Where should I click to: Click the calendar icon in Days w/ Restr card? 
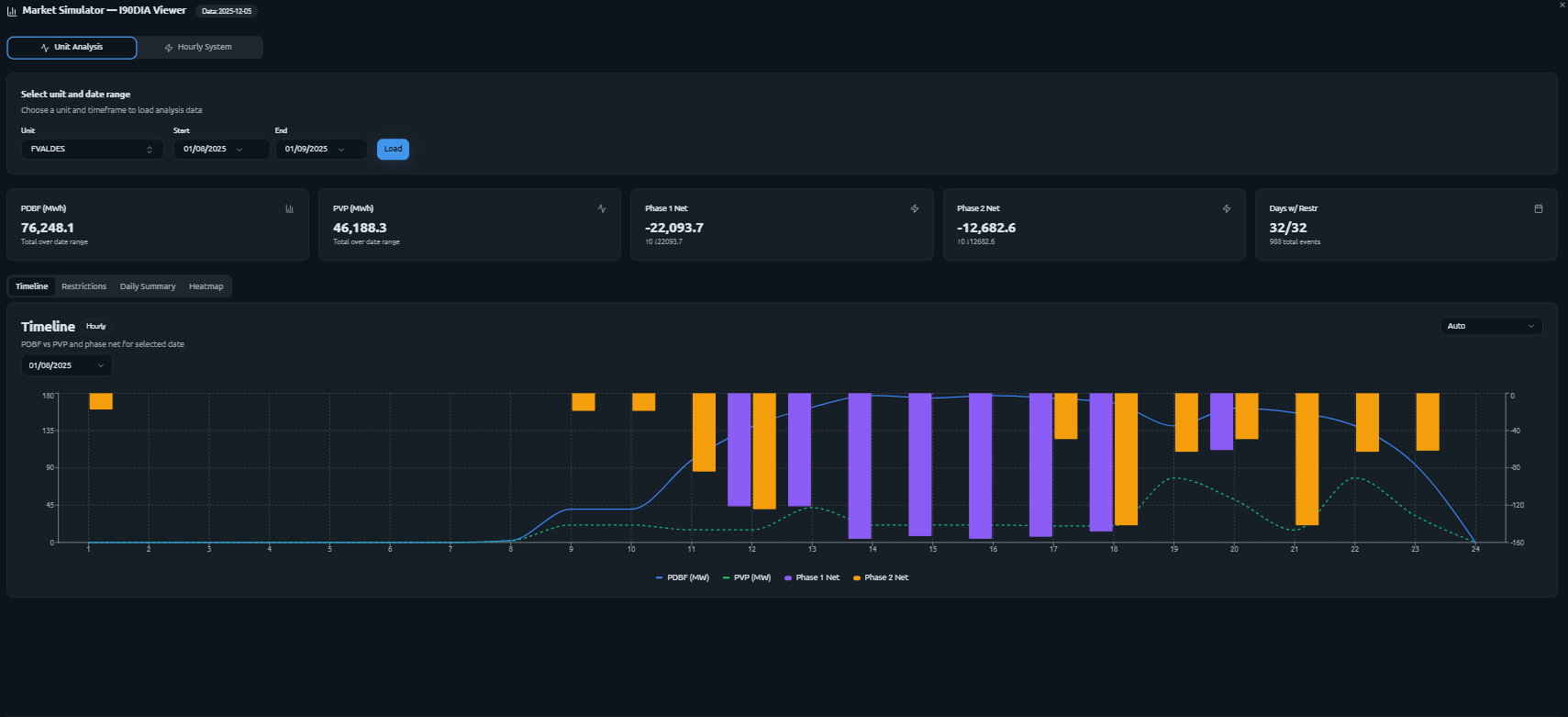(x=1539, y=209)
